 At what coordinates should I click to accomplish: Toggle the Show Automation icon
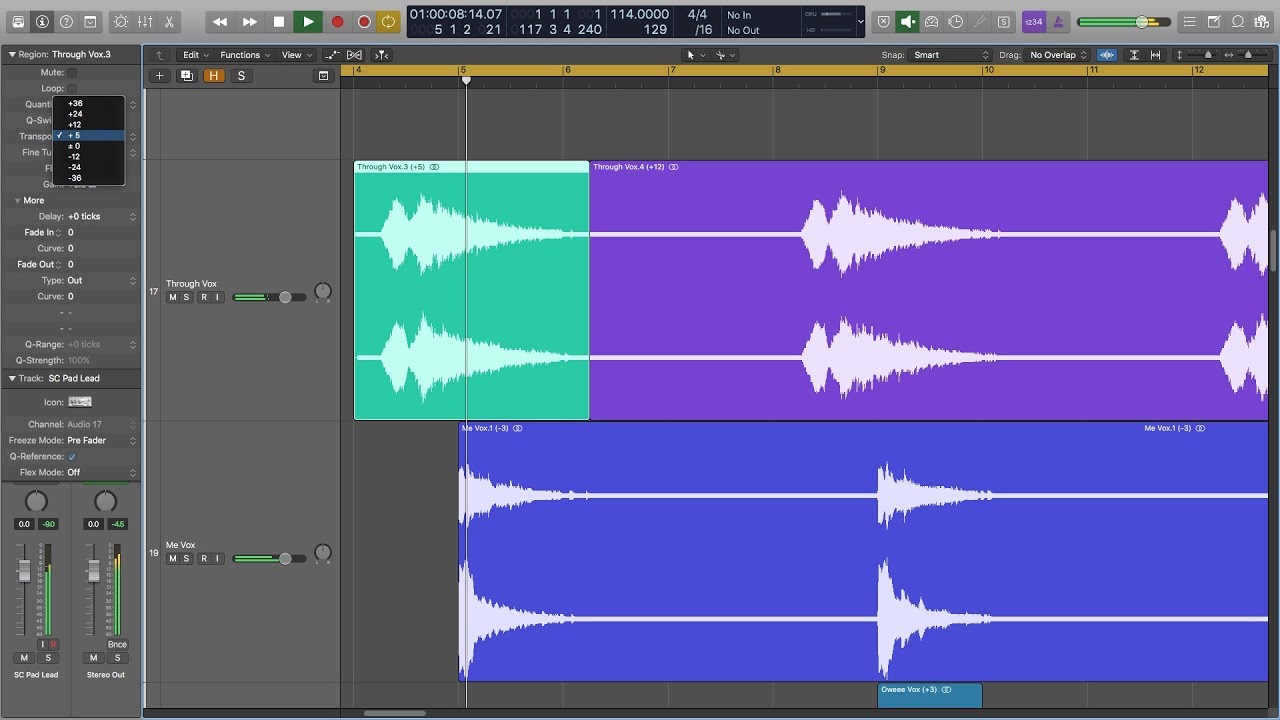pyautogui.click(x=332, y=55)
